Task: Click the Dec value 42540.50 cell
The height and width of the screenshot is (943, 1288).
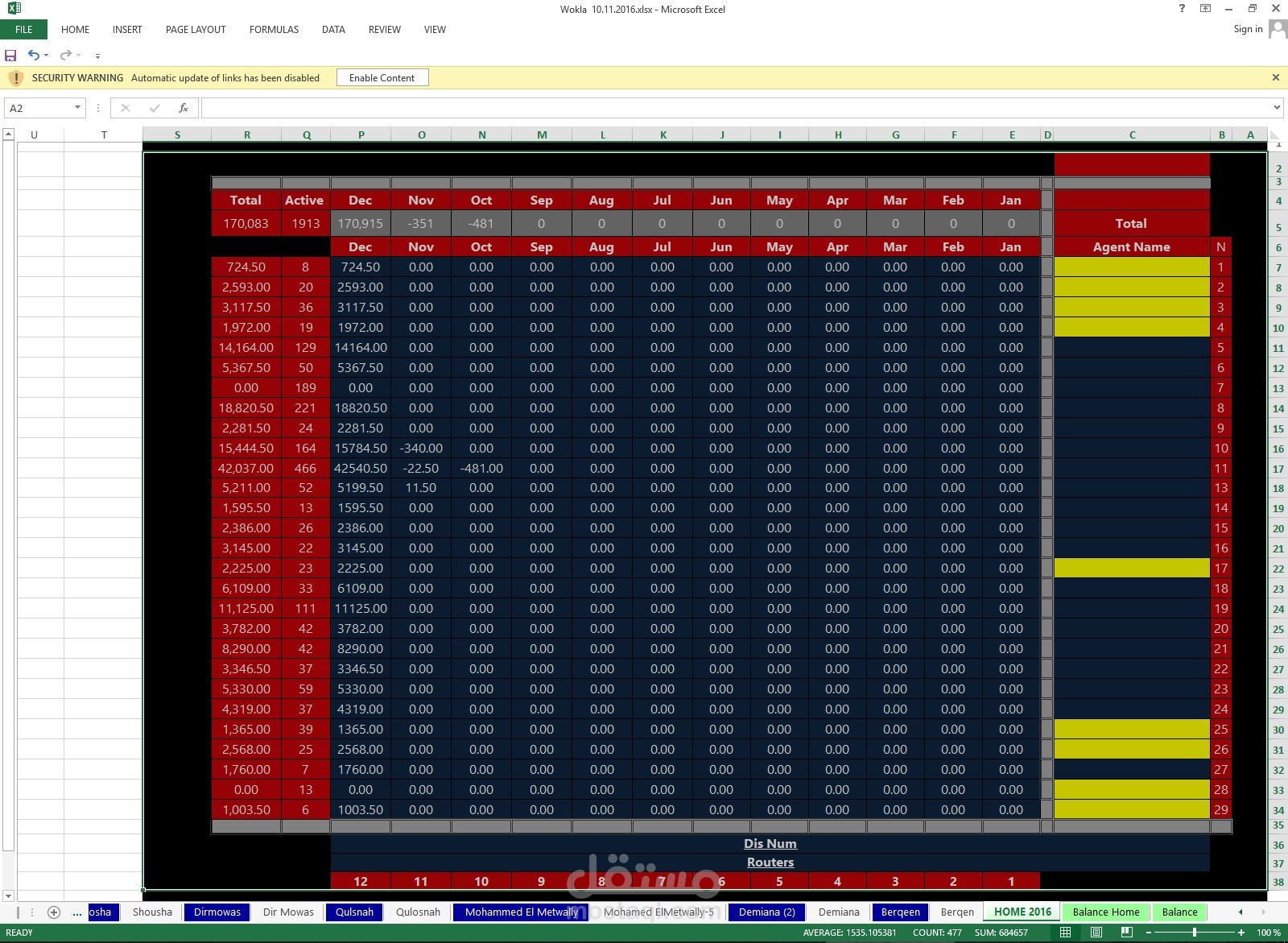Action: tap(361, 469)
